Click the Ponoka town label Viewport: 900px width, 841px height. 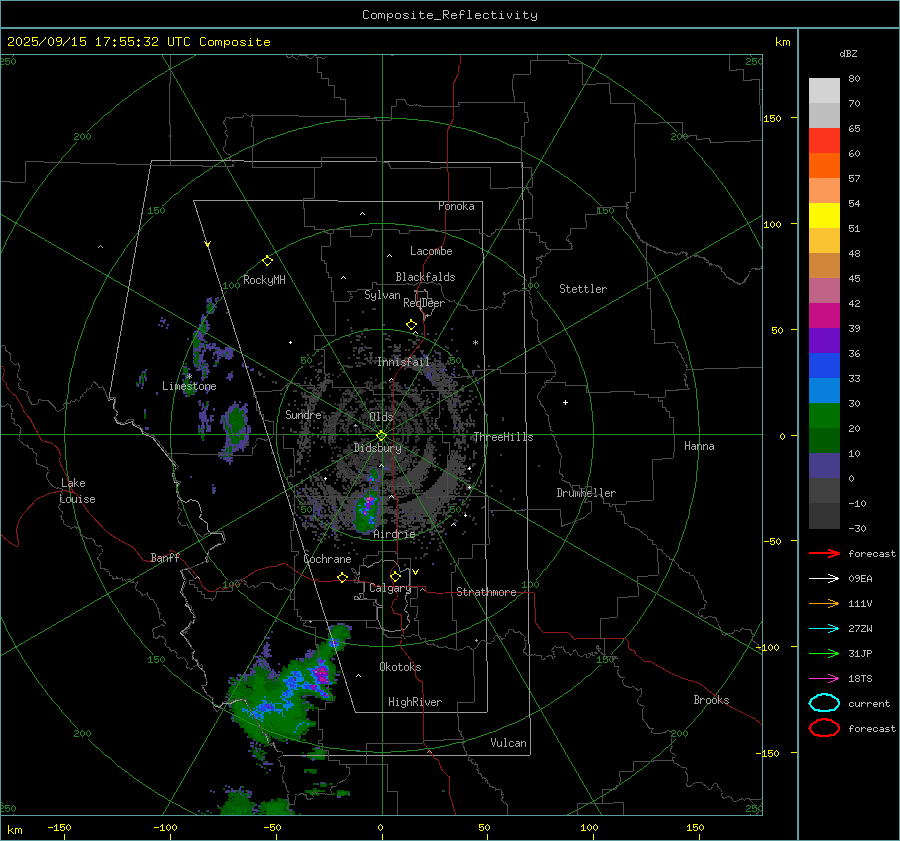(456, 206)
